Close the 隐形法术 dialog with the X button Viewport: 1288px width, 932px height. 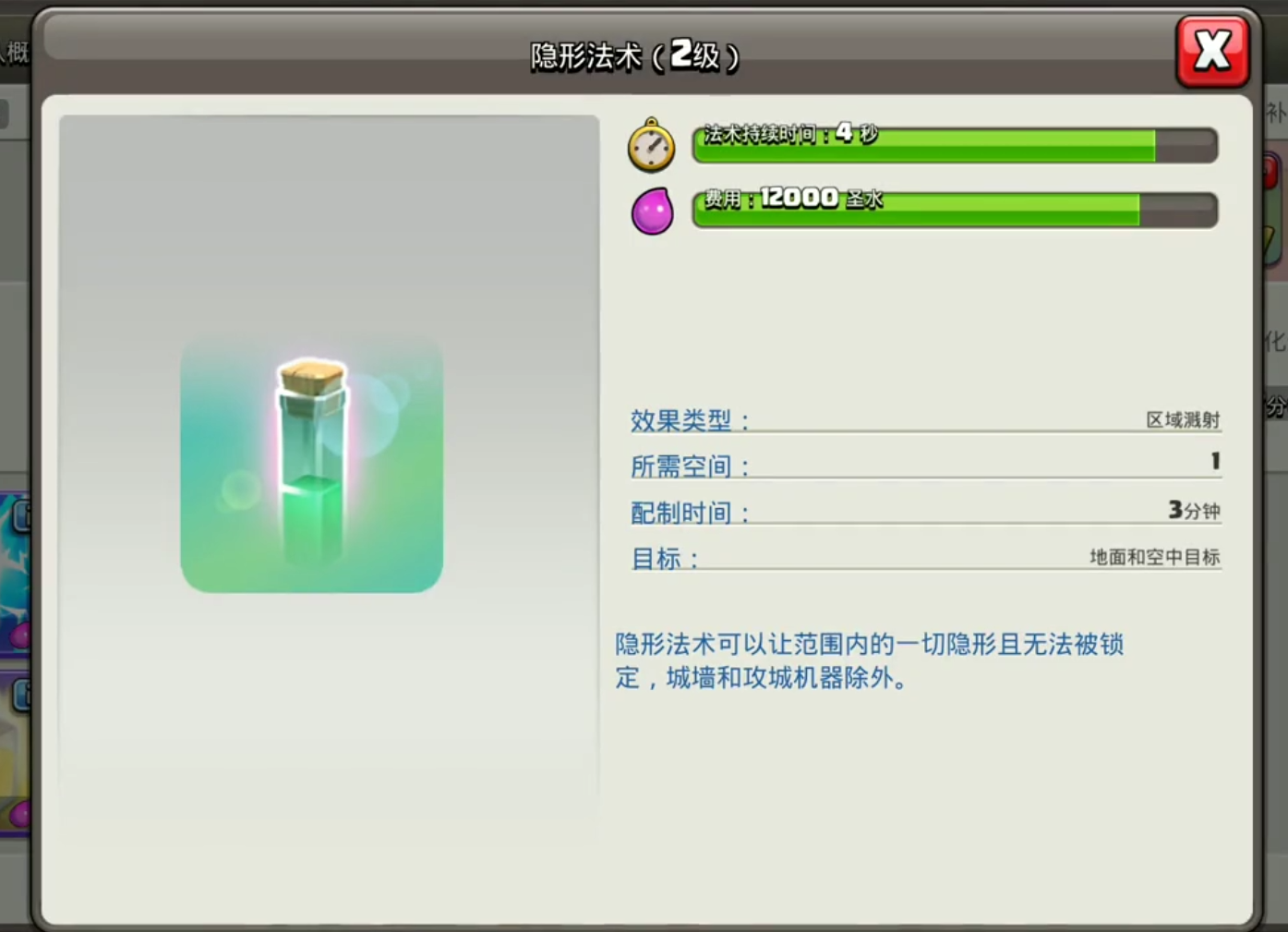pyautogui.click(x=1213, y=52)
